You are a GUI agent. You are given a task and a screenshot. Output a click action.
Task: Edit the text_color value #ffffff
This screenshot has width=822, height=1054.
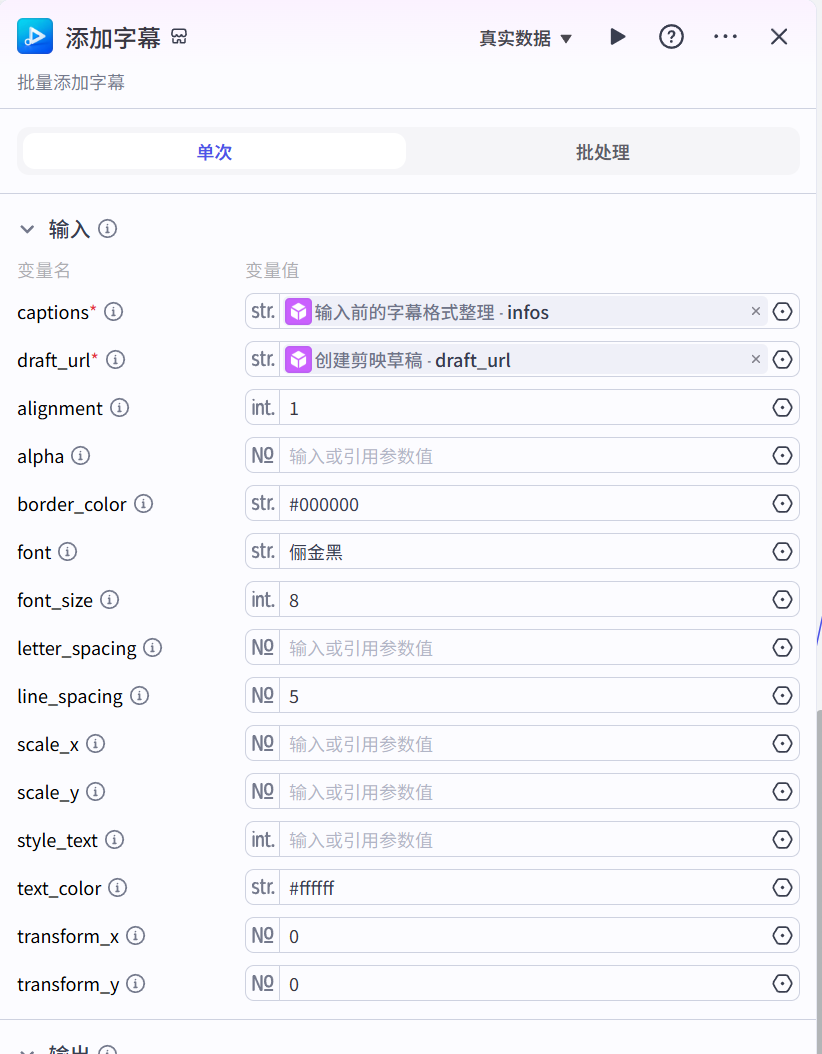[524, 887]
